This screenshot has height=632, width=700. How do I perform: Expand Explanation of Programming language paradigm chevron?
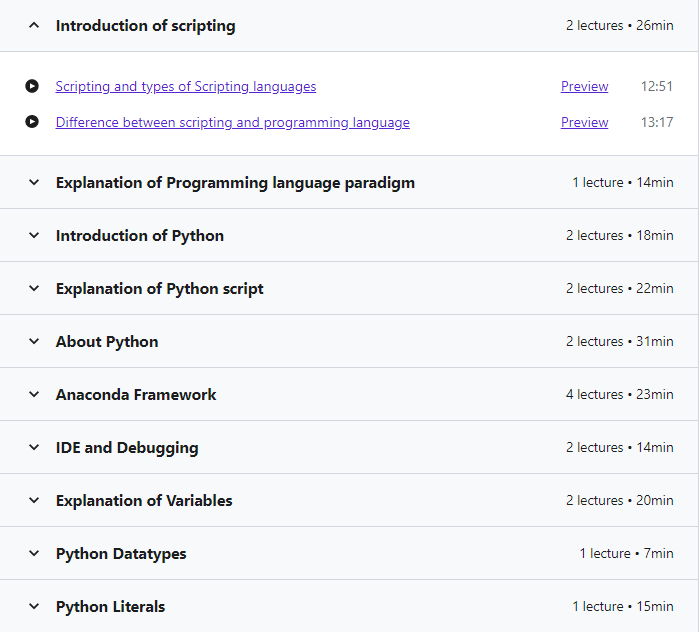click(x=34, y=183)
